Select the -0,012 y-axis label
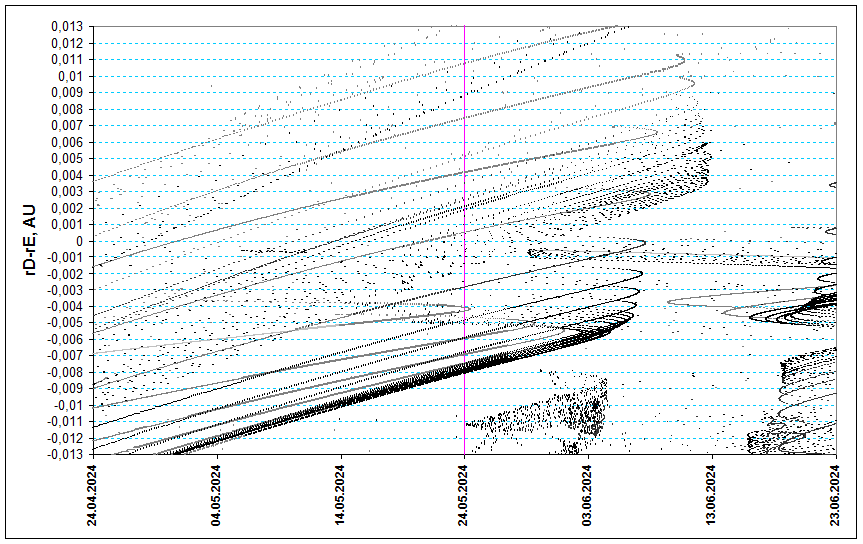863x544 pixels. point(66,438)
